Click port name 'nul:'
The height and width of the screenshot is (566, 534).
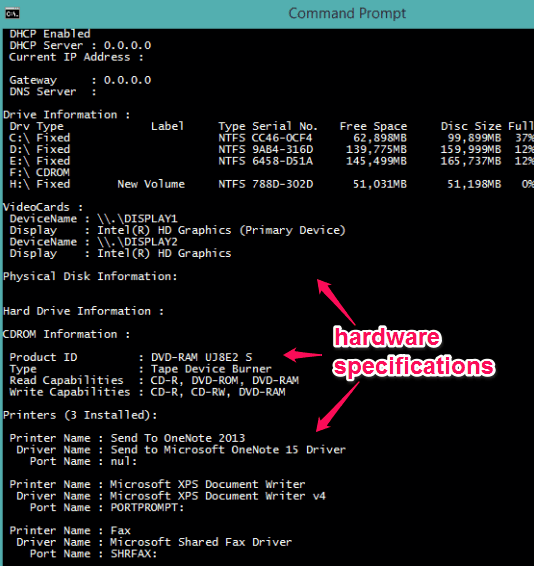click(124, 461)
